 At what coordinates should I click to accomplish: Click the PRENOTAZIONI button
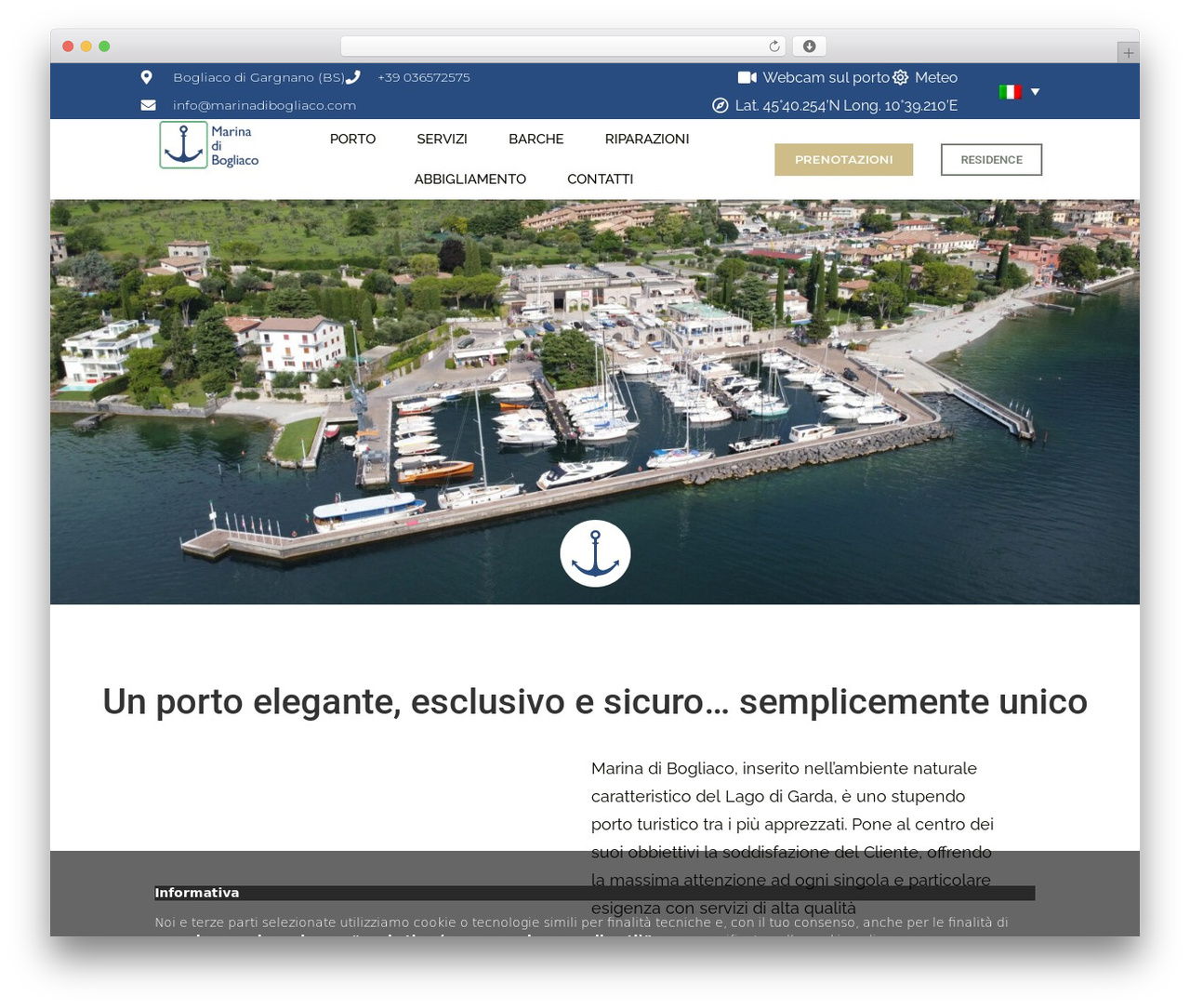pyautogui.click(x=844, y=159)
